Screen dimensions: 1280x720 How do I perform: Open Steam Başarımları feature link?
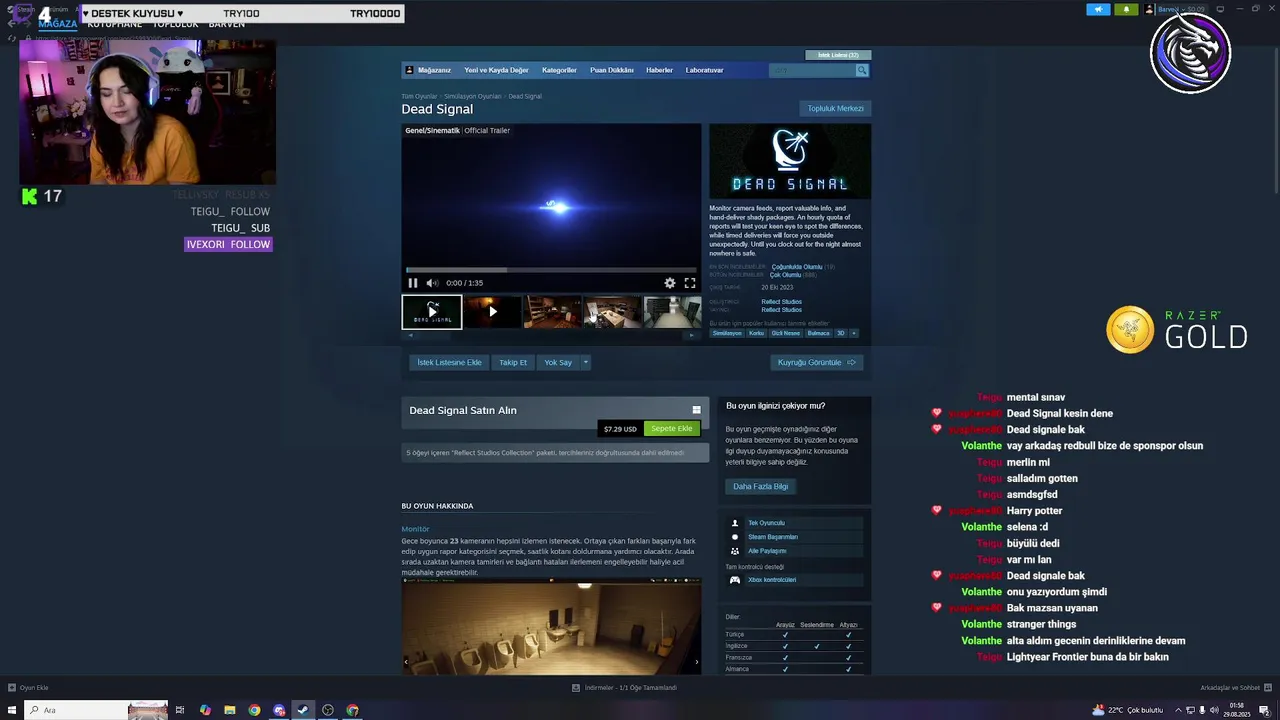pyautogui.click(x=773, y=537)
